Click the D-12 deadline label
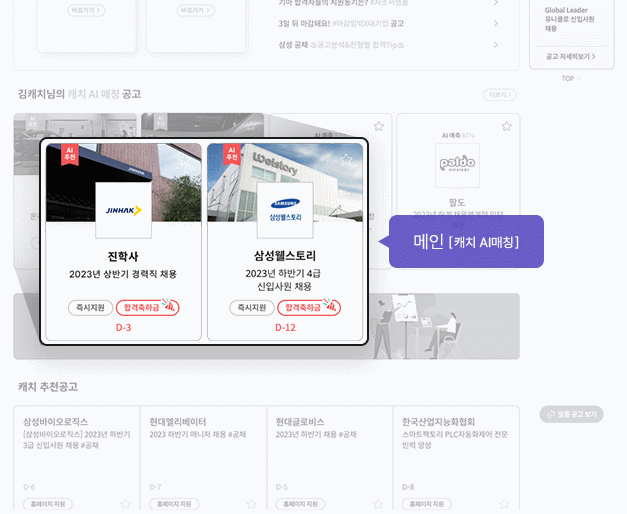The width and height of the screenshot is (627, 514). 285,328
